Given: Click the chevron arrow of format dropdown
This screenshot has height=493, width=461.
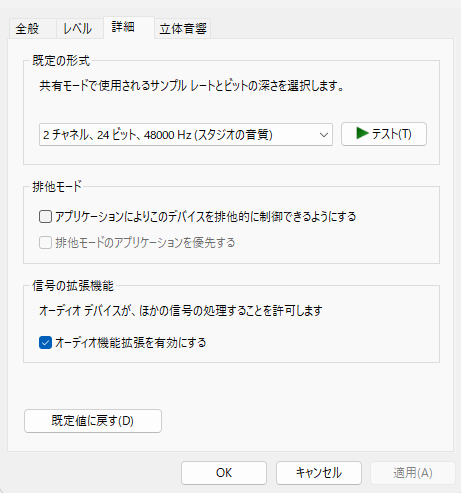Looking at the screenshot, I should coord(324,135).
